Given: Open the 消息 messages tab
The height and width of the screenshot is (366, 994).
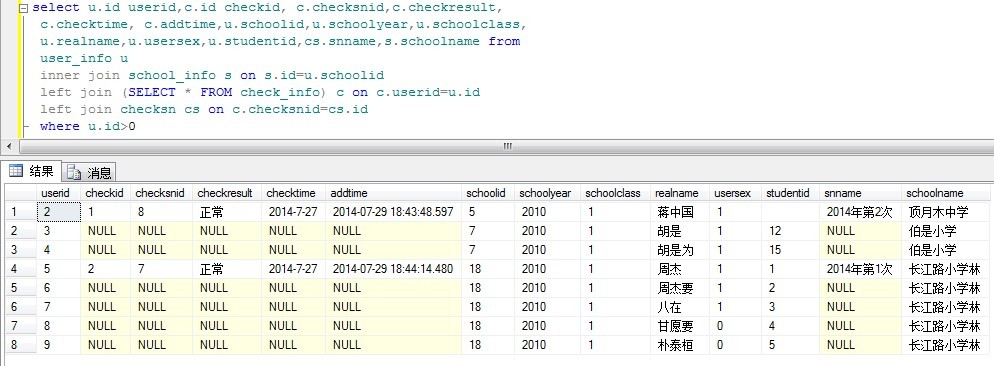Looking at the screenshot, I should tap(89, 173).
